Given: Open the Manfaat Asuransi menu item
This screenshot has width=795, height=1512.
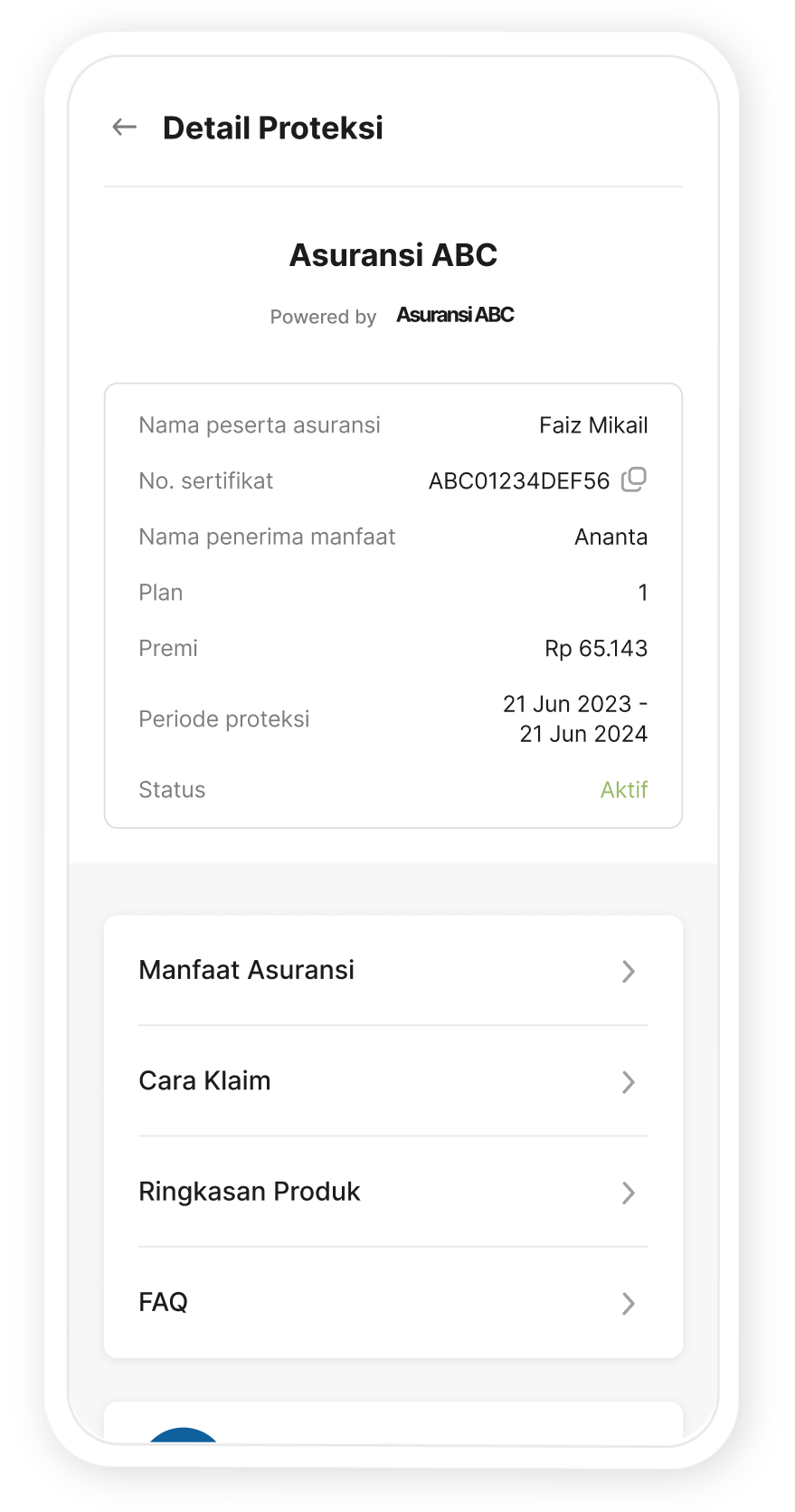Looking at the screenshot, I should coord(247,970).
